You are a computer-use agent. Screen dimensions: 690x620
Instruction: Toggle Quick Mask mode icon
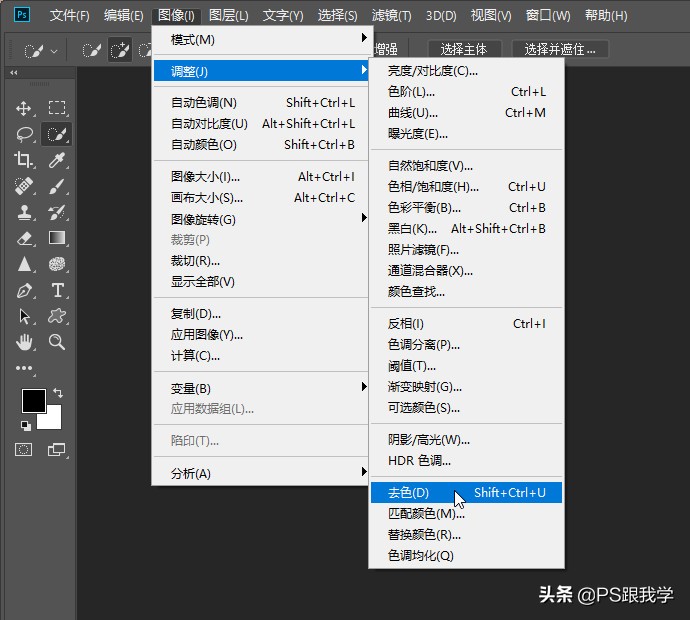click(x=23, y=450)
